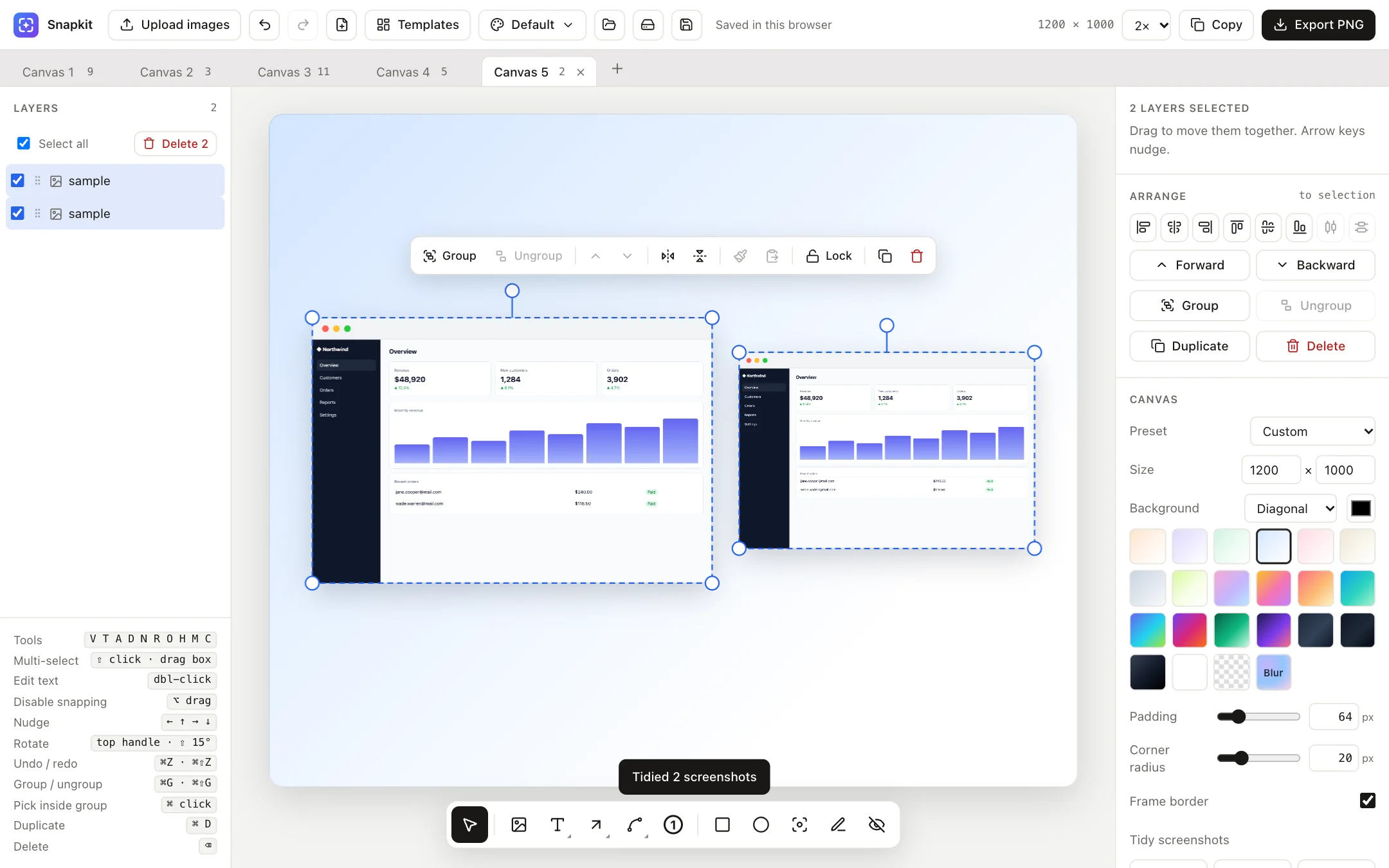The width and height of the screenshot is (1389, 868).
Task: Choose the image insert tool
Action: click(519, 824)
